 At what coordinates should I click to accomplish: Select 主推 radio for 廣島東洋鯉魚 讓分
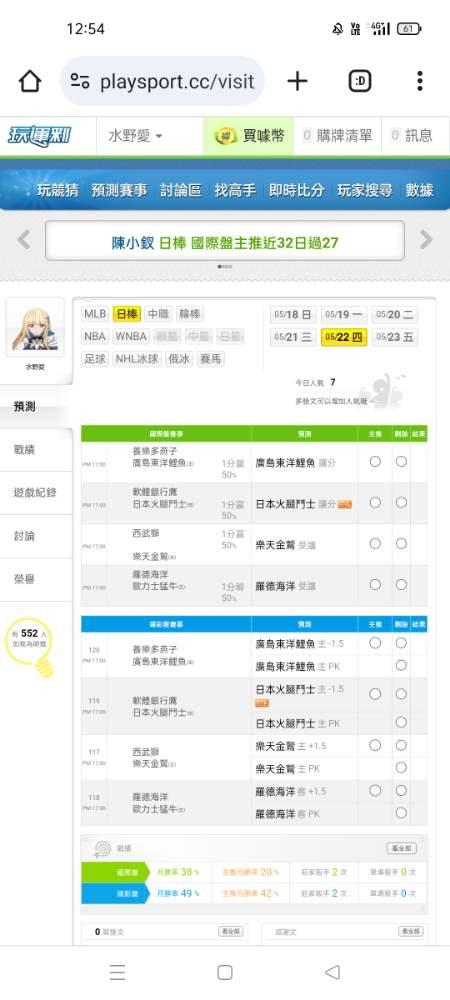pos(375,461)
